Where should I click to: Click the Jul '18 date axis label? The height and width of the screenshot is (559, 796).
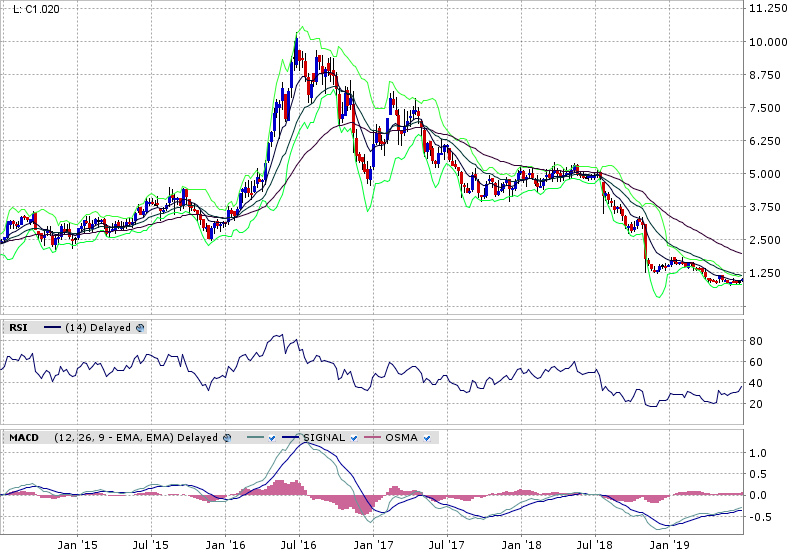(x=595, y=545)
